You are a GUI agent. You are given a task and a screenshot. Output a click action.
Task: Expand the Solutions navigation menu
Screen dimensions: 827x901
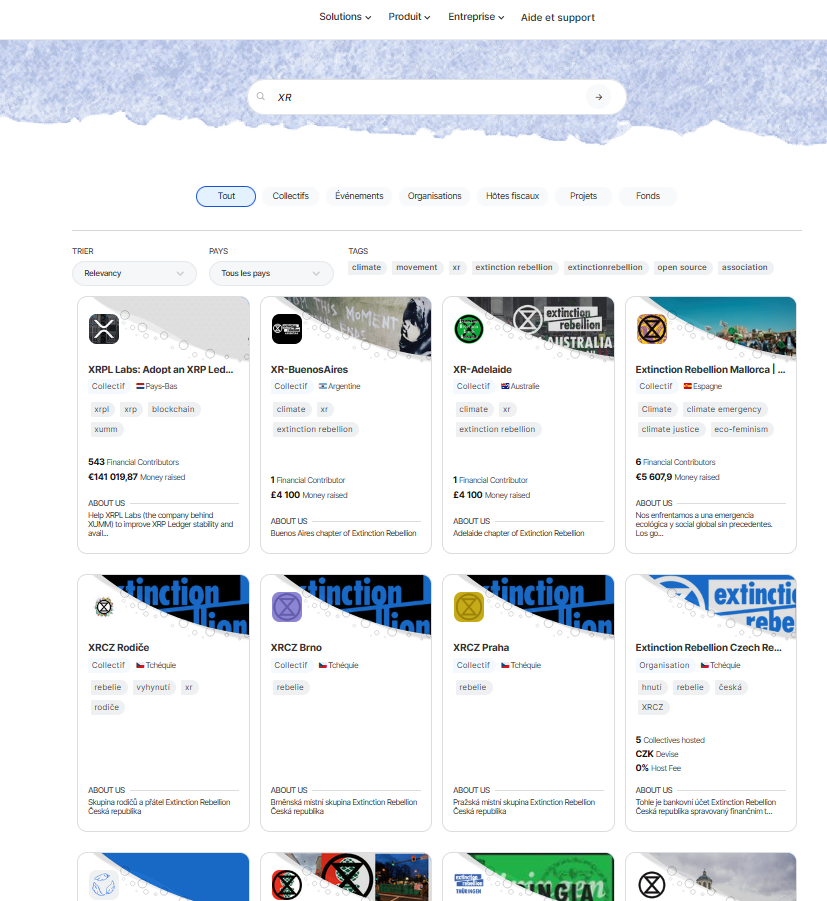coord(345,17)
